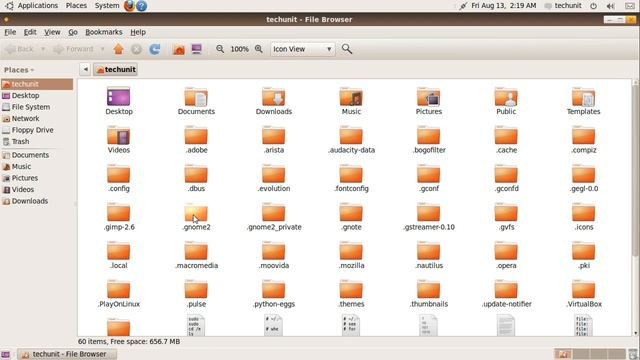Image resolution: width=640 pixels, height=360 pixels.
Task: Open Pictures bookmark in the sidebar
Action: coord(37,178)
